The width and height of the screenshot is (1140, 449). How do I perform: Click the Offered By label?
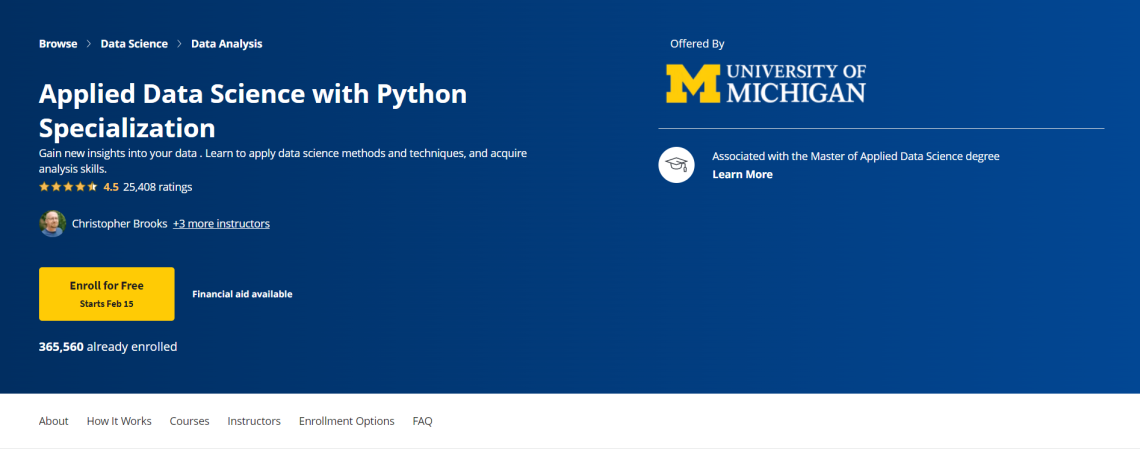point(697,44)
